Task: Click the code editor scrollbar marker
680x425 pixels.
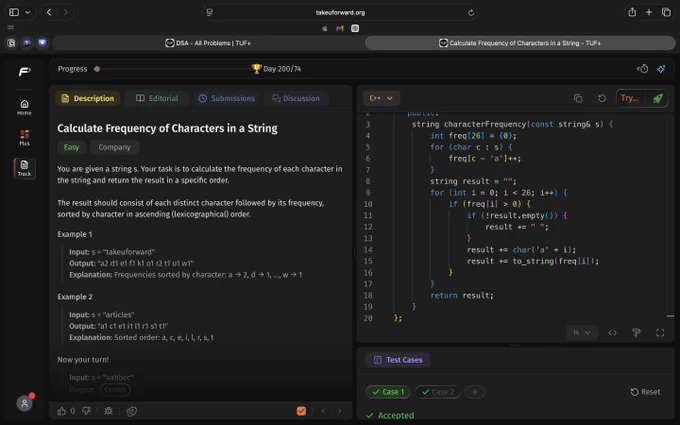Action: click(670, 316)
